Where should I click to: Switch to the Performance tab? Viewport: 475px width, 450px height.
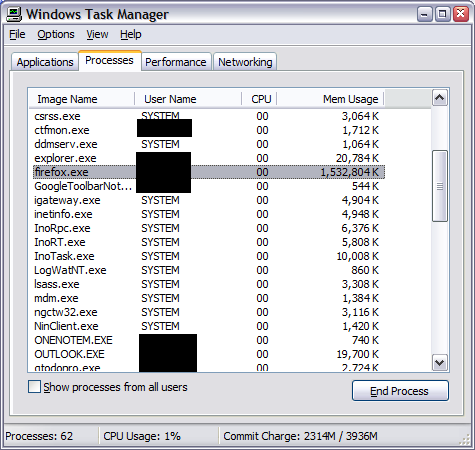point(176,62)
